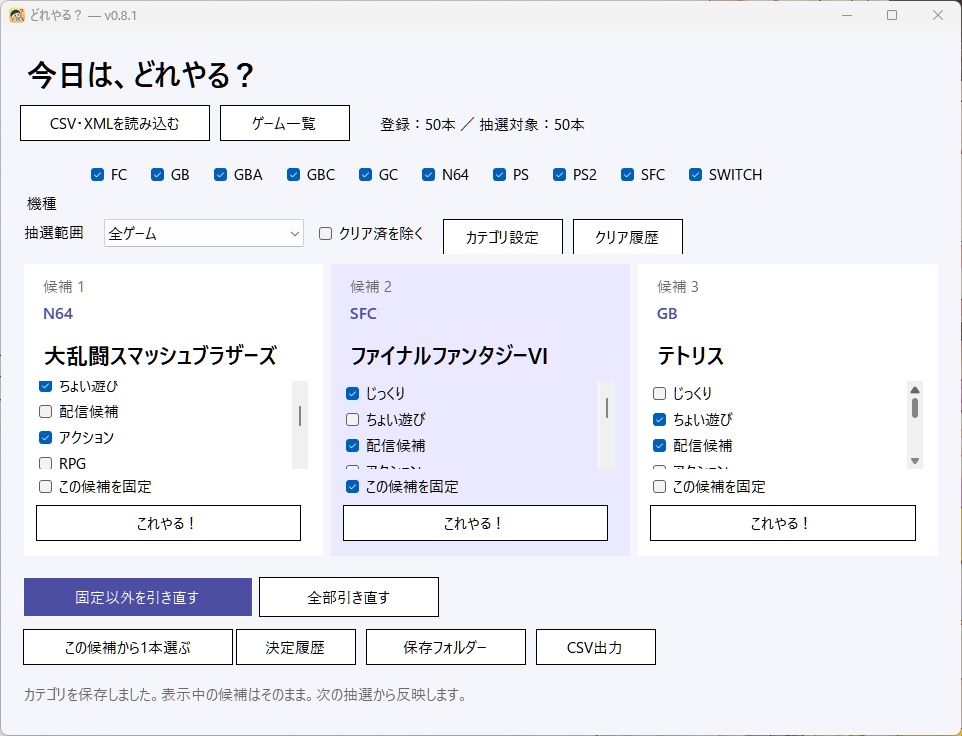Select the ファイナルファンタジーVI title text
Image resolution: width=962 pixels, height=736 pixels.
coord(448,356)
